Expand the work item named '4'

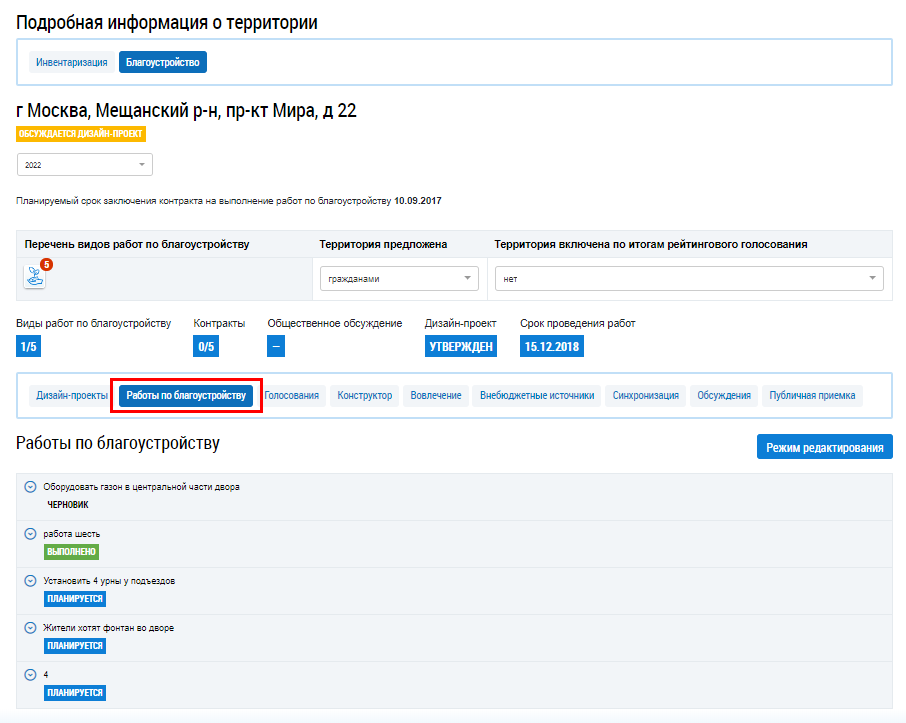coord(30,675)
